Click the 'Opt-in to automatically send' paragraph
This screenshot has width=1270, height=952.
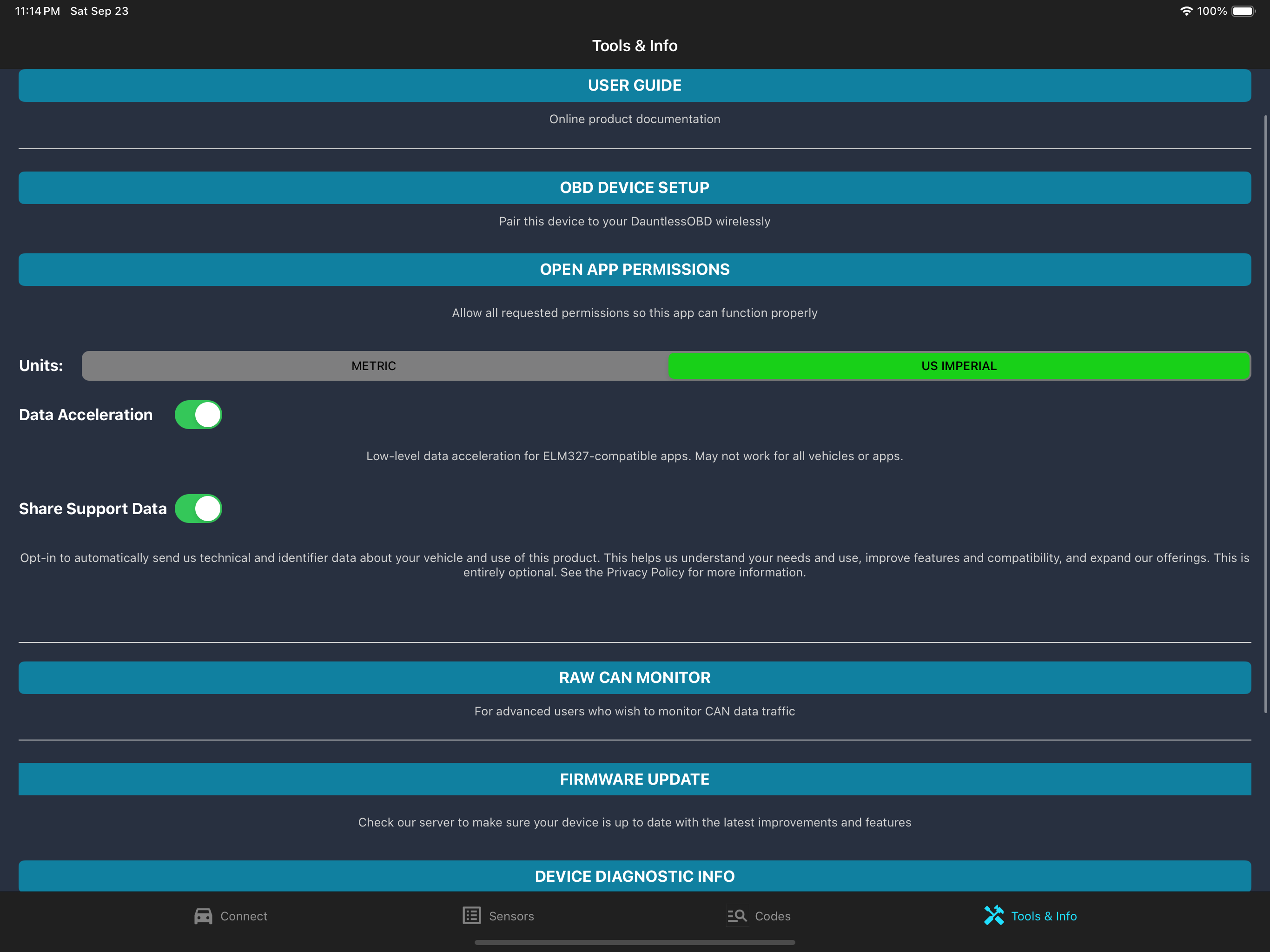click(x=635, y=565)
